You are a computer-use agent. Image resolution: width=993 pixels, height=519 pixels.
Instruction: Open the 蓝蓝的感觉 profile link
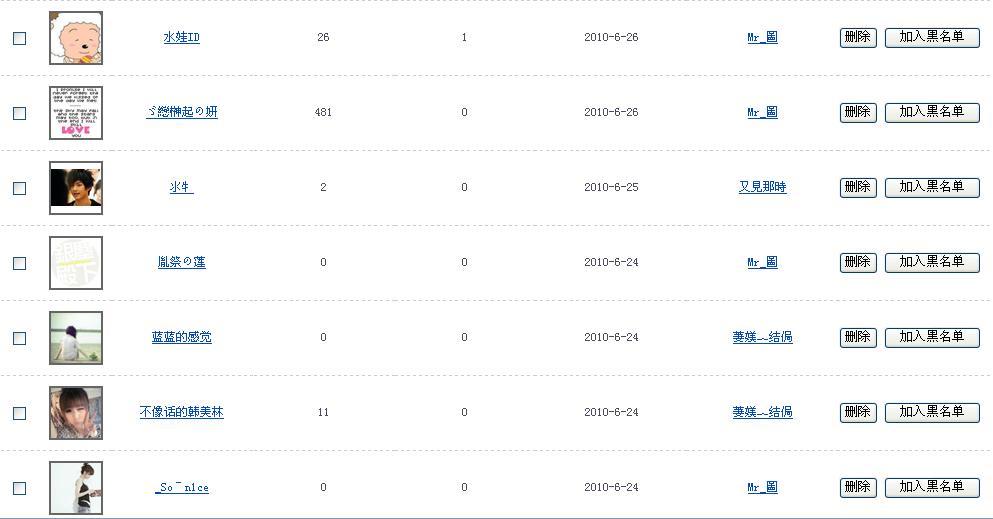[182, 338]
